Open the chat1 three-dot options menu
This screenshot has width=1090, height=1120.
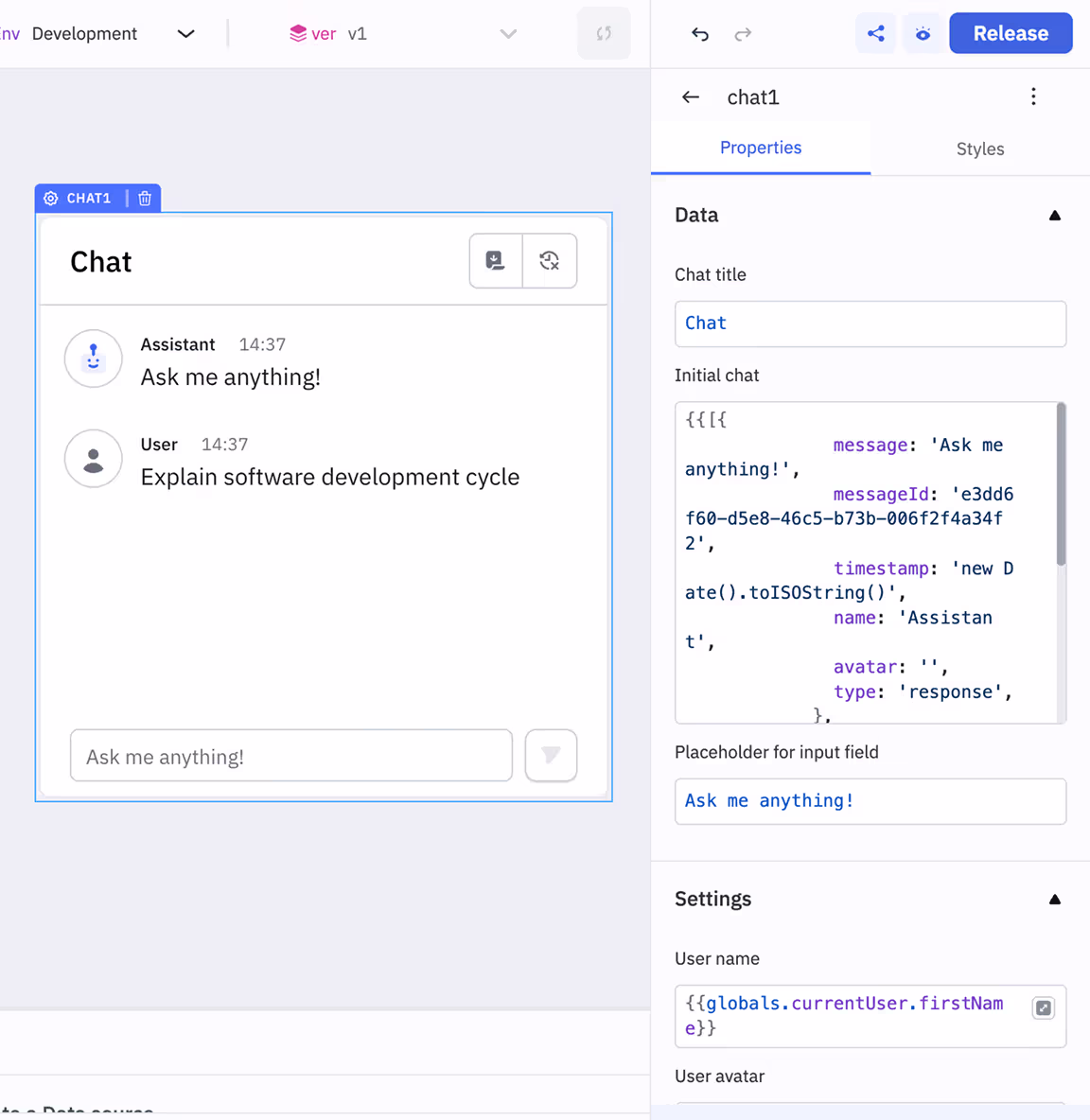coord(1033,96)
